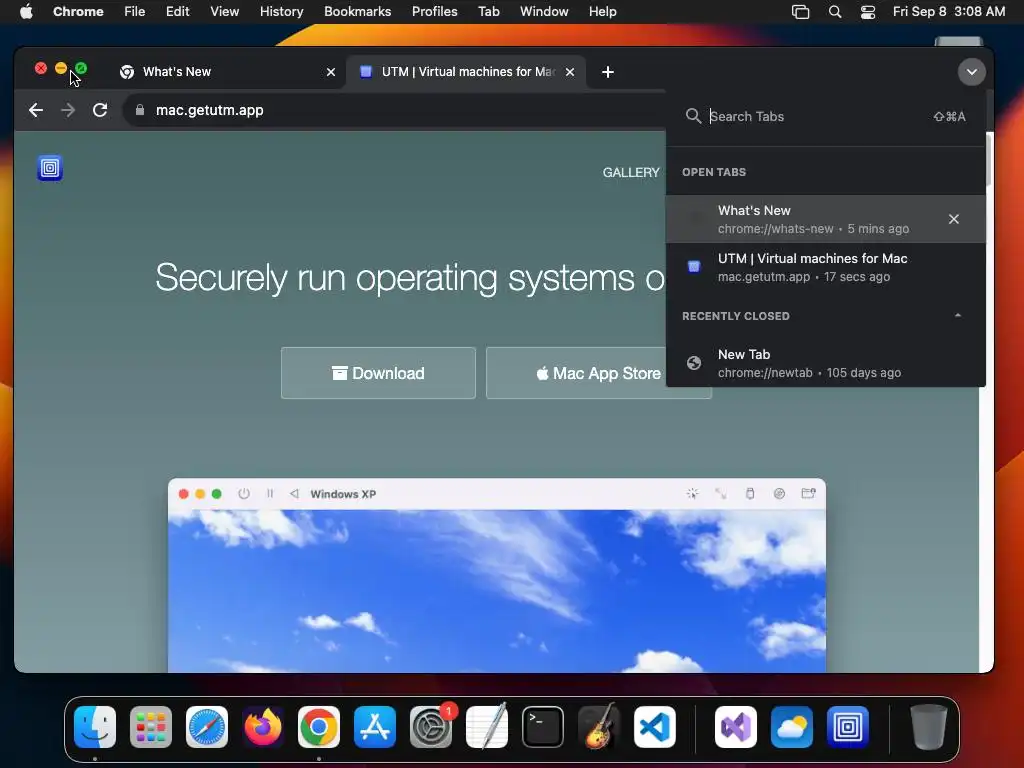The image size is (1024, 768).
Task: Open the Window menu
Action: point(544,12)
